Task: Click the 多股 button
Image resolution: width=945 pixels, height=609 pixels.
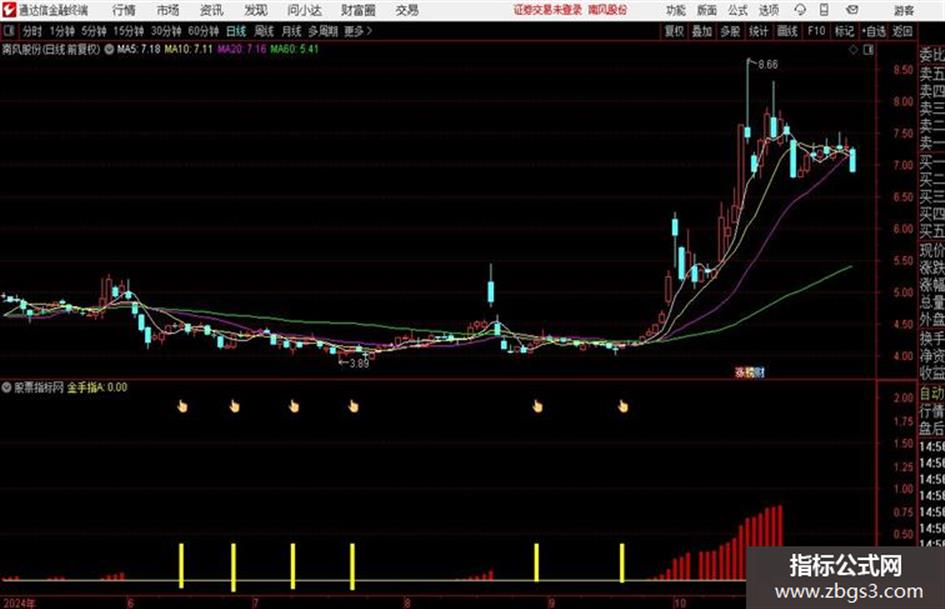Action: click(x=730, y=31)
